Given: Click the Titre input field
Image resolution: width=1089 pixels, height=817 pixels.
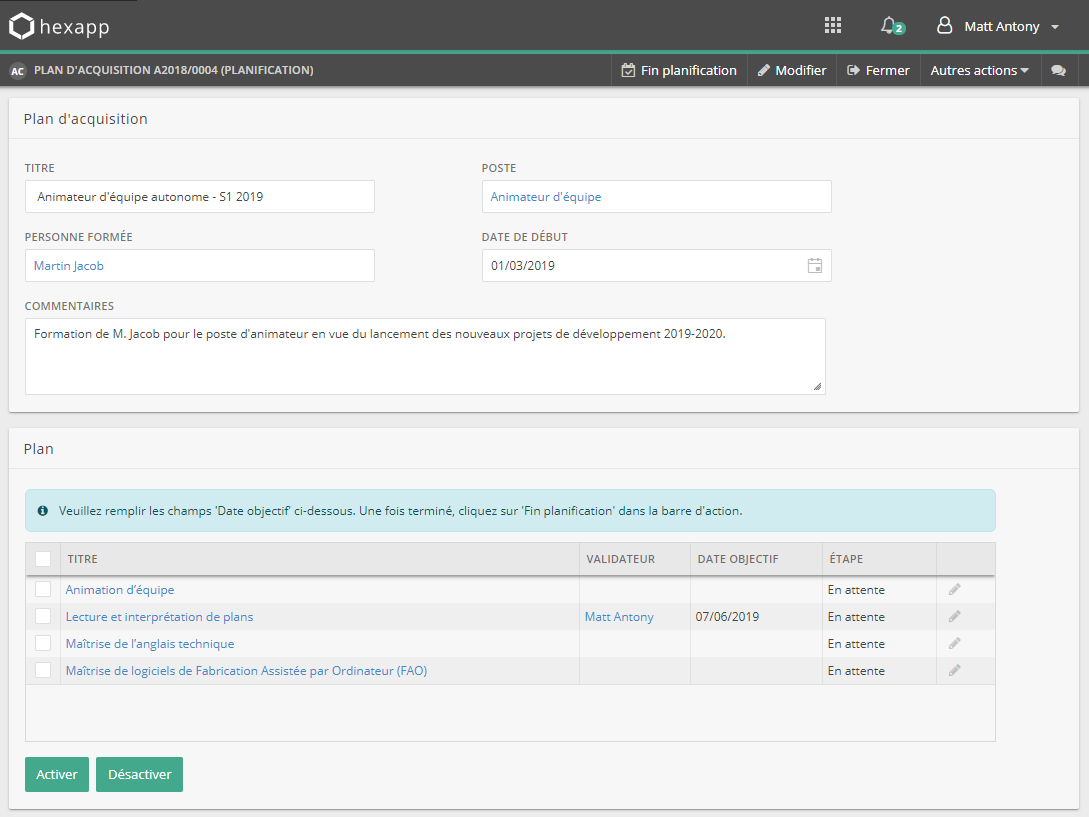Looking at the screenshot, I should [x=200, y=197].
